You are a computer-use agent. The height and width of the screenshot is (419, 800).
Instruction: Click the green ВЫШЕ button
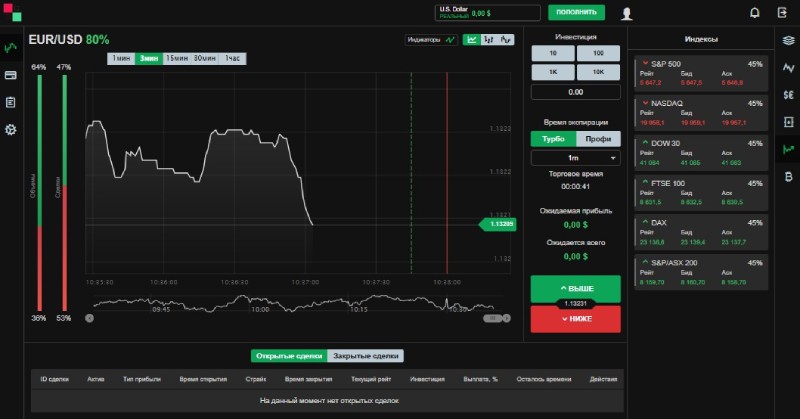(x=575, y=288)
